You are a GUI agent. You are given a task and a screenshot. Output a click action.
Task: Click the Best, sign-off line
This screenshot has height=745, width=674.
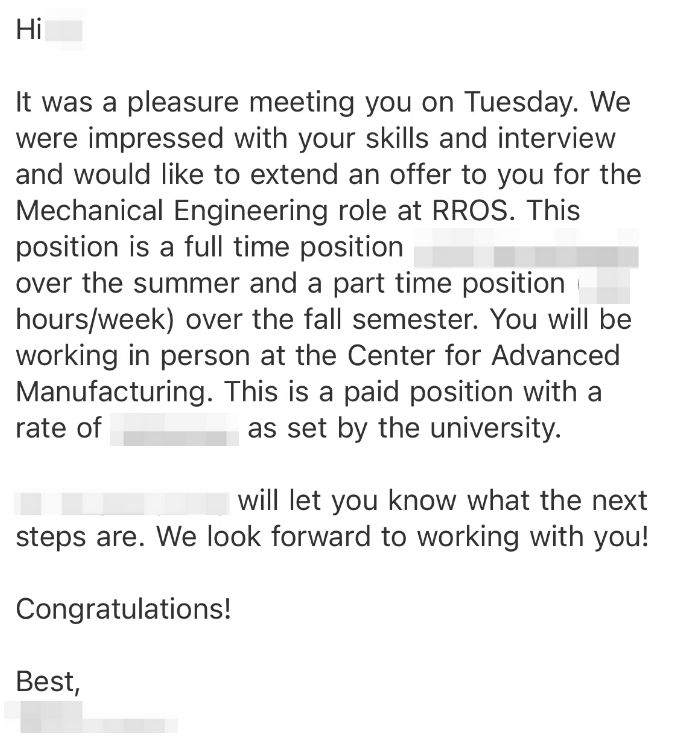(x=48, y=682)
